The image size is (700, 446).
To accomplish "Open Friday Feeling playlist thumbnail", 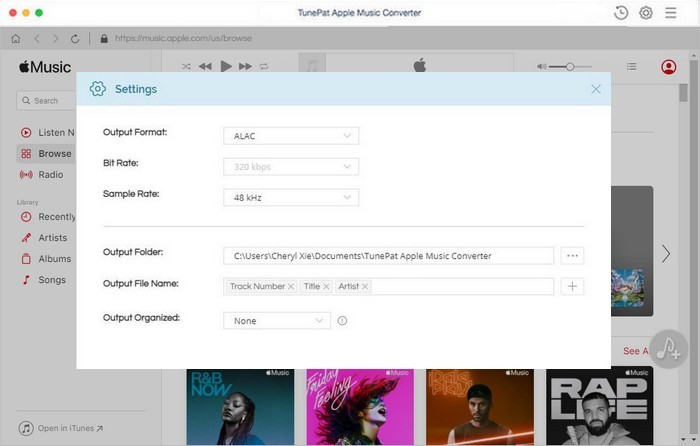I will pos(360,407).
